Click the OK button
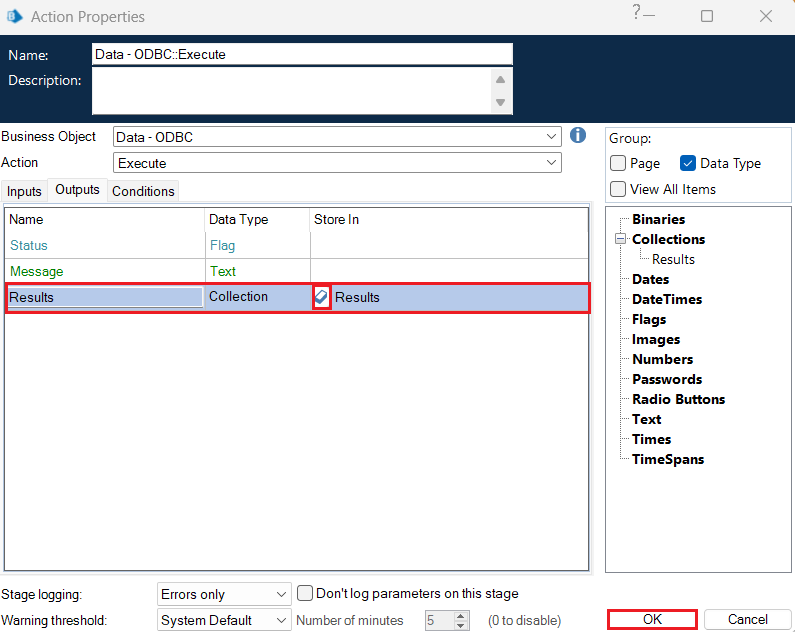Viewport: 795px width, 632px height. pos(652,619)
